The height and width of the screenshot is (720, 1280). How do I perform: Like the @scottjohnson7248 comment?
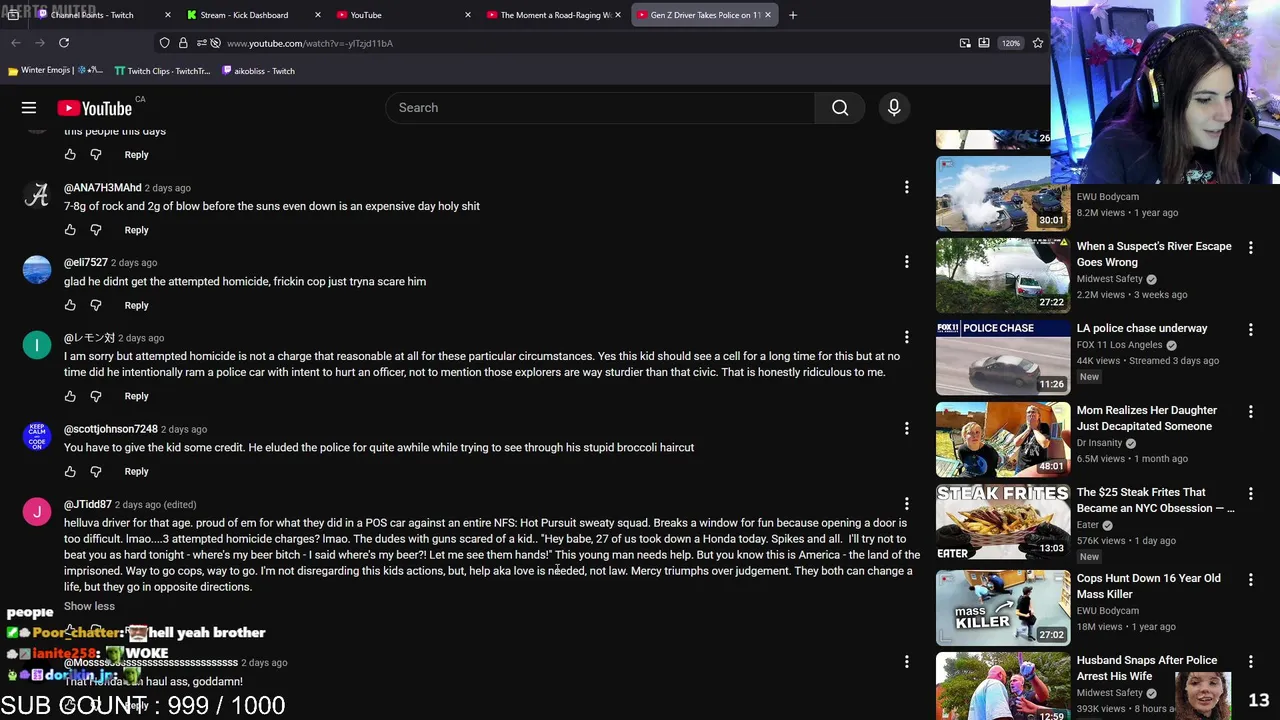pos(70,471)
